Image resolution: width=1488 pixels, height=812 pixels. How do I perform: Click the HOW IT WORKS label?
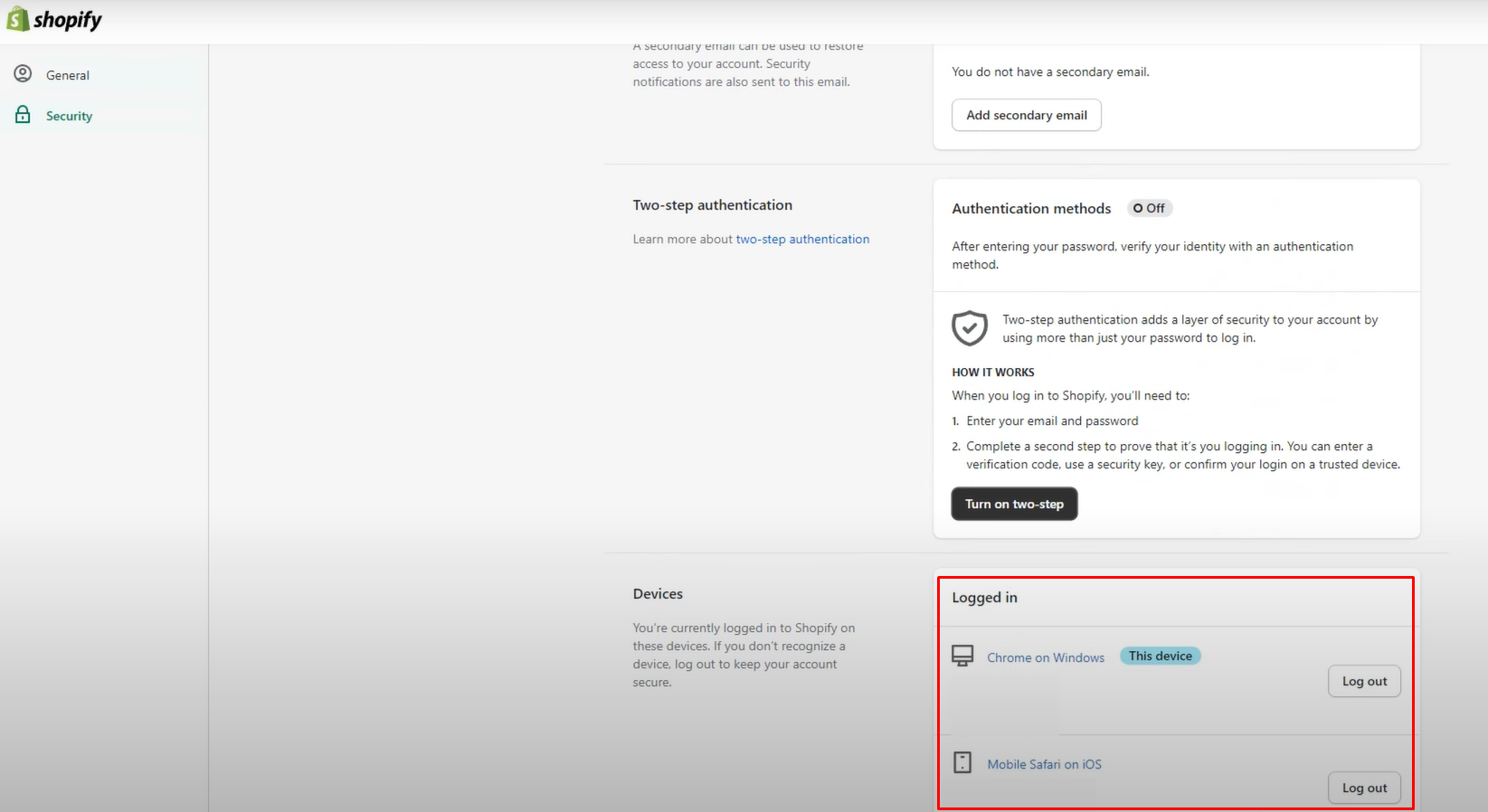993,373
